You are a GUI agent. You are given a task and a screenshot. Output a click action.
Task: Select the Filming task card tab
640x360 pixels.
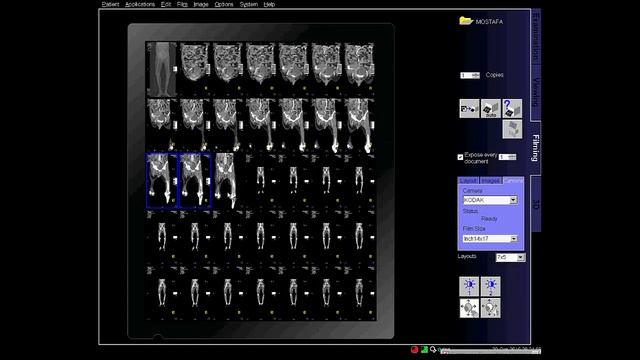(536, 148)
